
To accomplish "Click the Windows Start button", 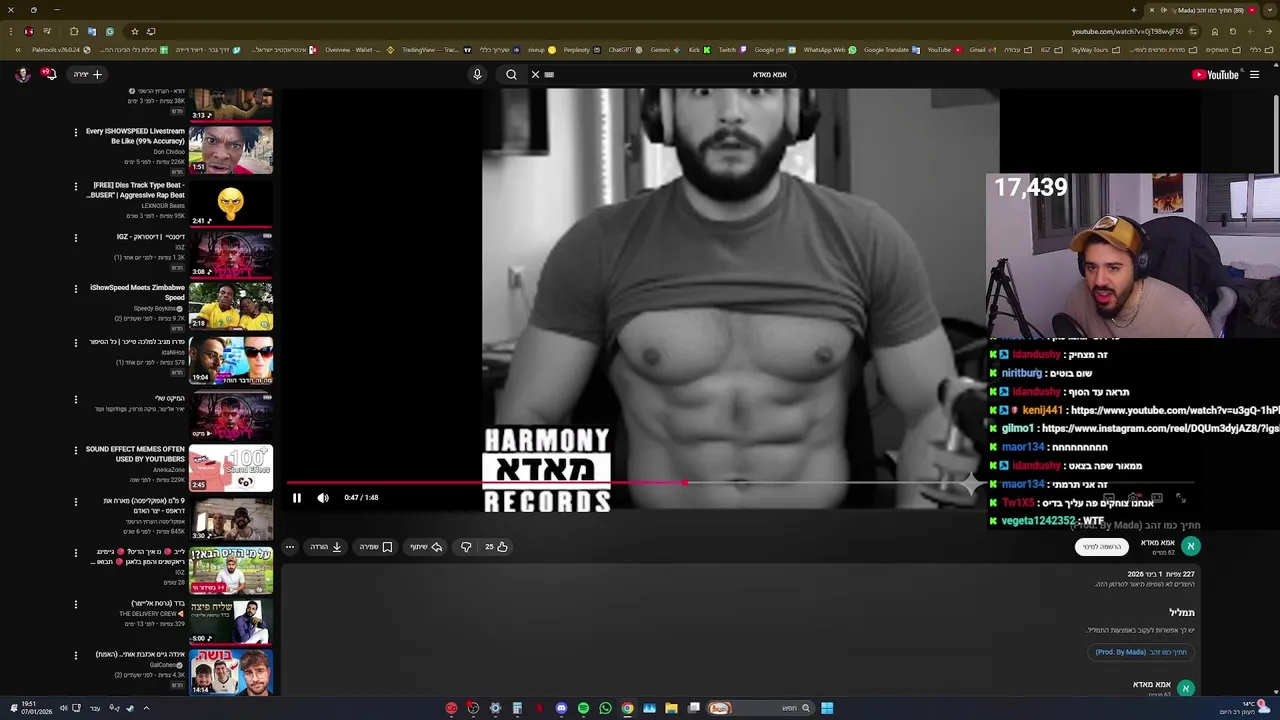I will click(x=827, y=708).
